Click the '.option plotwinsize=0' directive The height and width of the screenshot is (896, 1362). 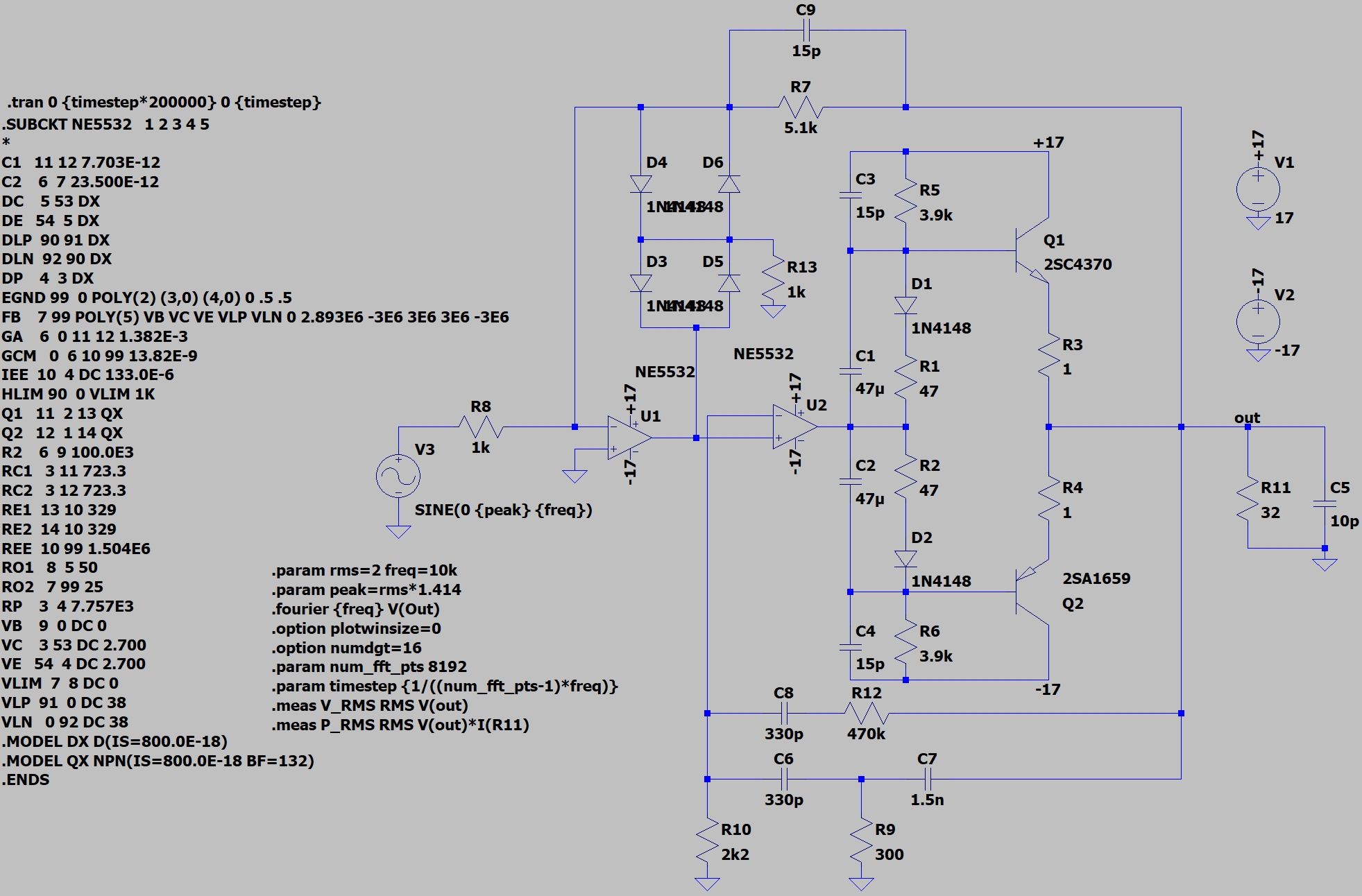[x=356, y=628]
